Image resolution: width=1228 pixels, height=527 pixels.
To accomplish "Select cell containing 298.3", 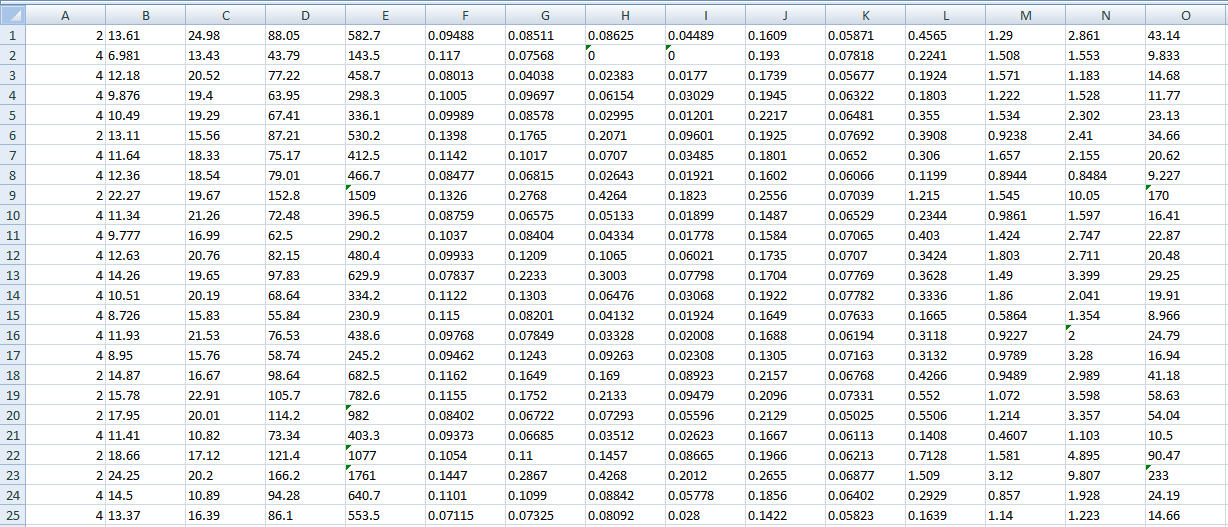I will (x=385, y=95).
